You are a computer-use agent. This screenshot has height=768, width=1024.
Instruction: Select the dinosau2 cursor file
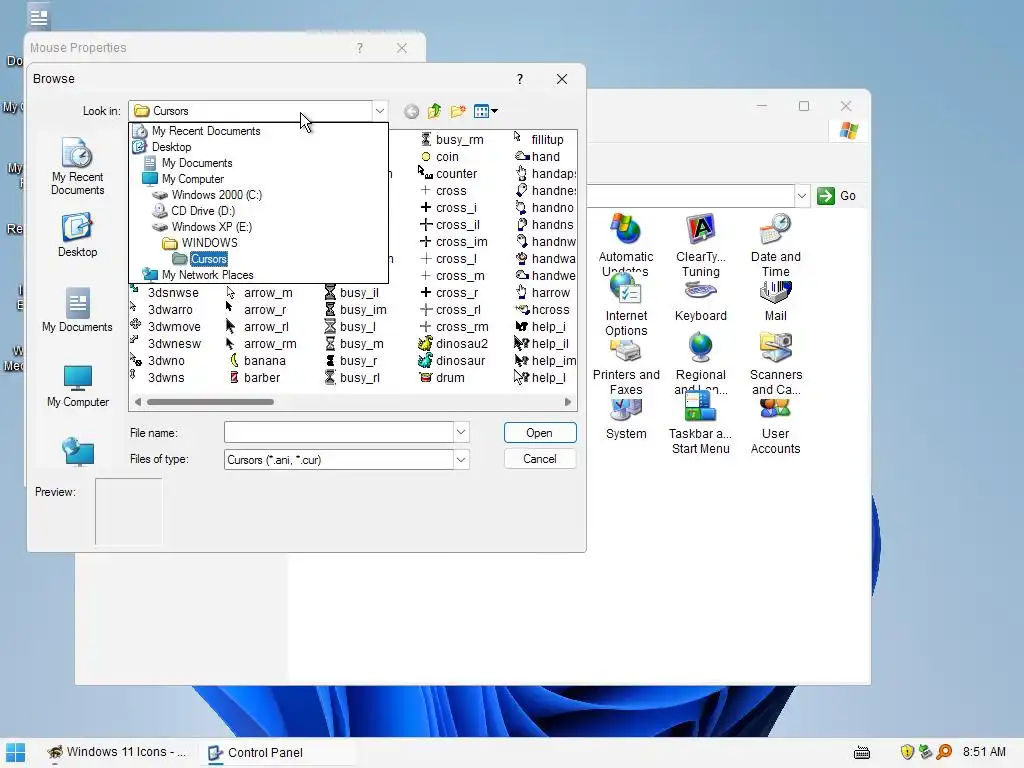coord(453,344)
